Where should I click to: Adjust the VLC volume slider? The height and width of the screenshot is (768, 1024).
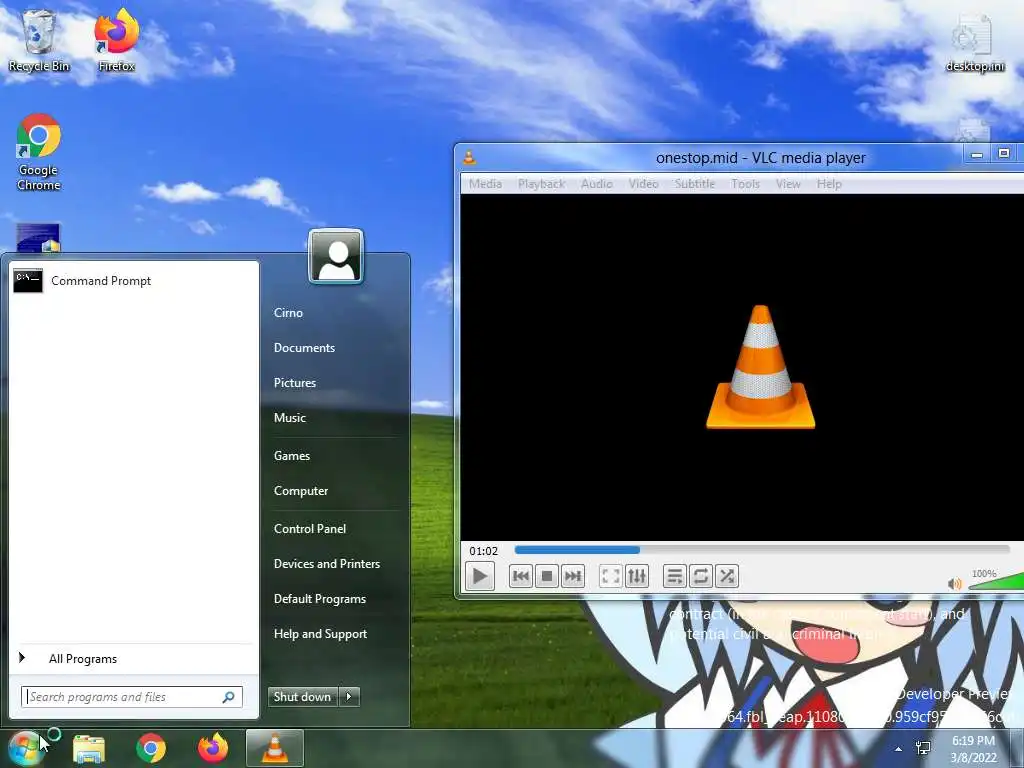(x=996, y=581)
